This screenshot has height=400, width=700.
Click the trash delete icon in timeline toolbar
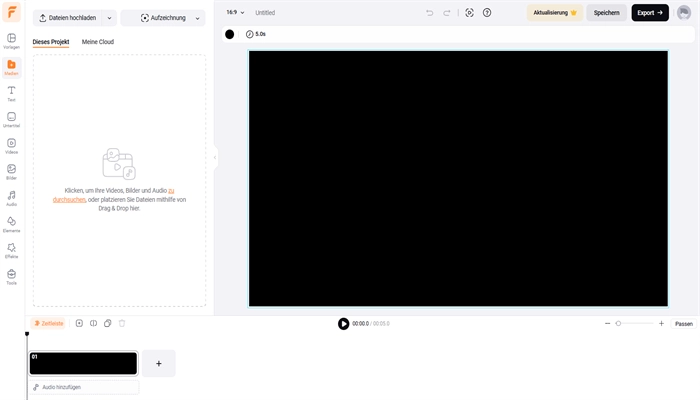(x=122, y=323)
